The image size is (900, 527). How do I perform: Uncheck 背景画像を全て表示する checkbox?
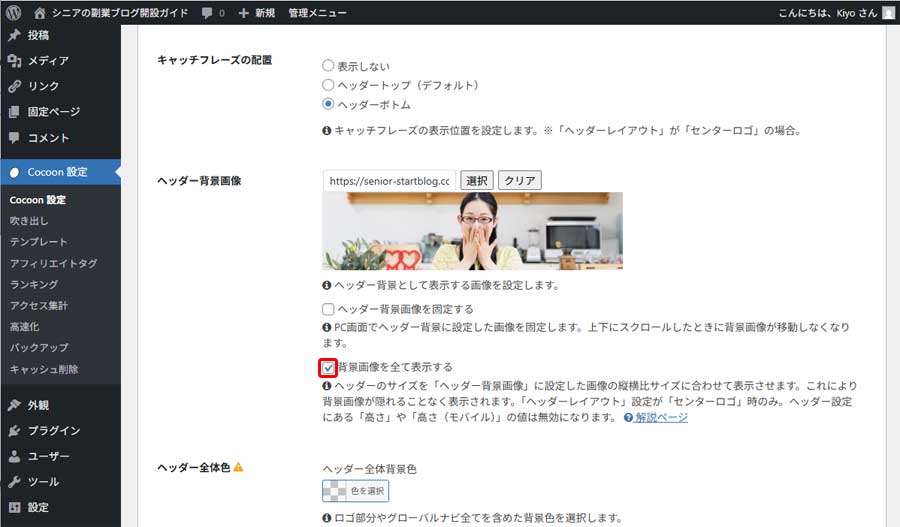click(x=328, y=367)
